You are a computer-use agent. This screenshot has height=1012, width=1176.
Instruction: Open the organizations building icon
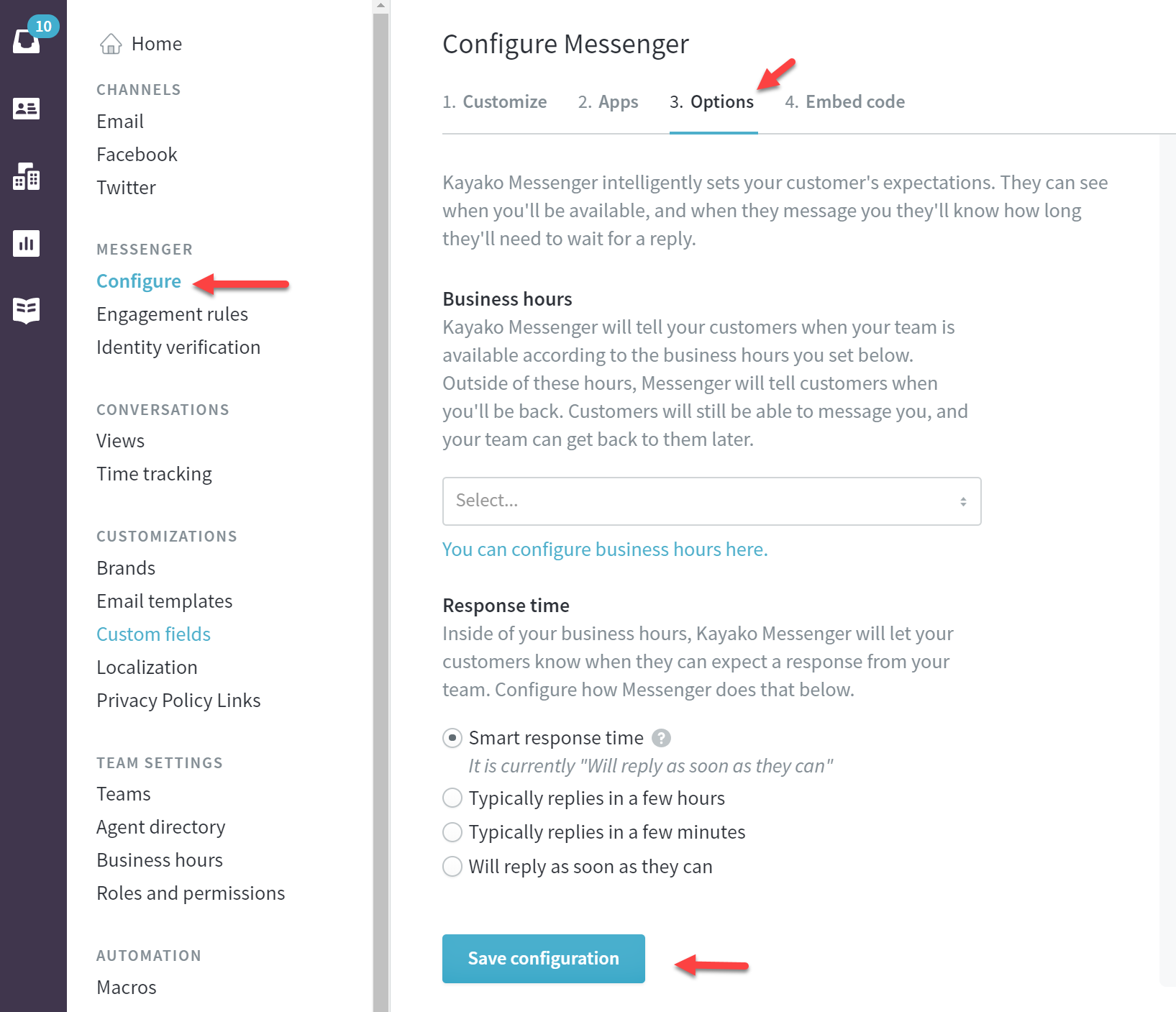pyautogui.click(x=27, y=176)
